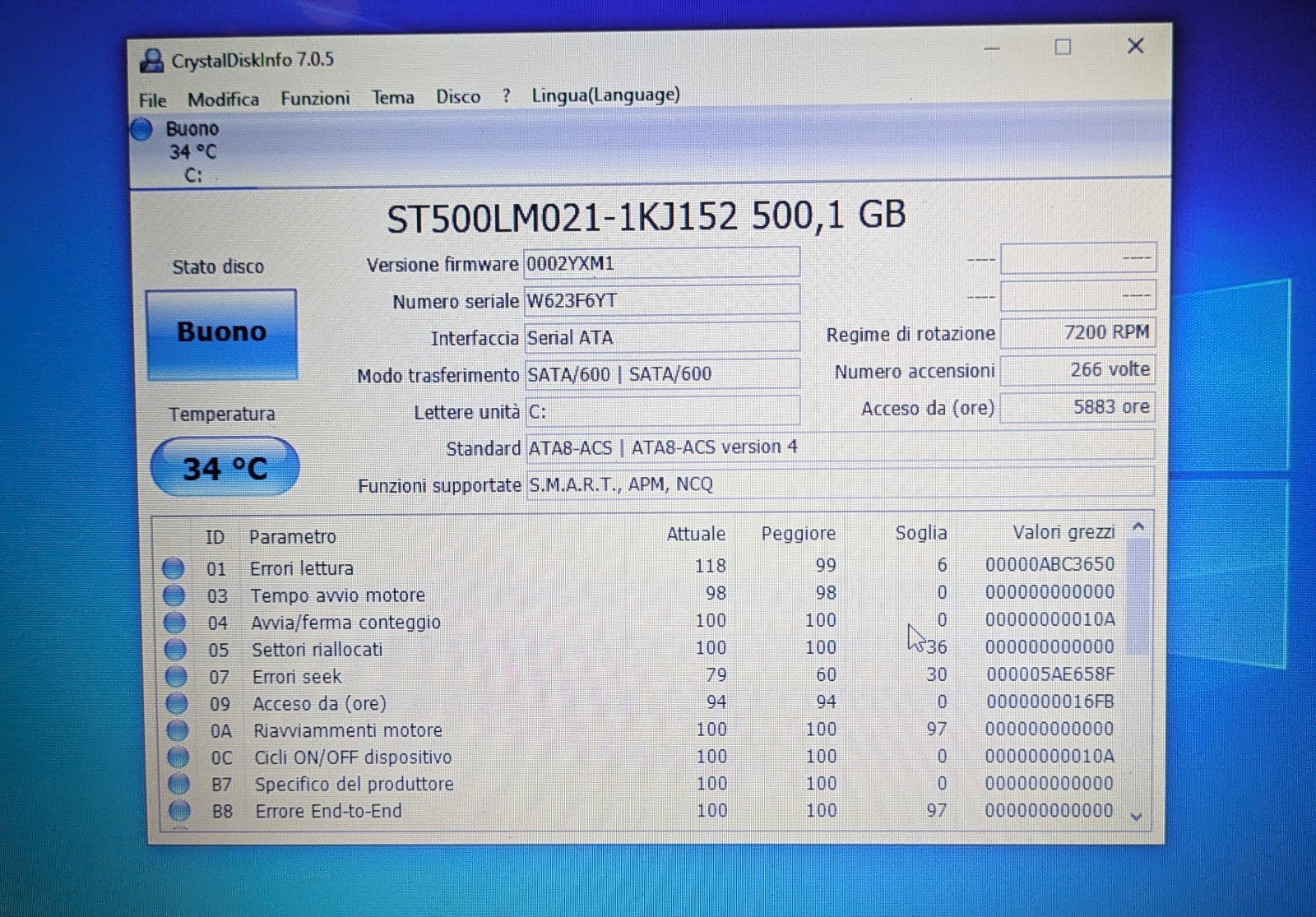Click the Valori grezzi column header
Screen dimensions: 1316x917
coord(1063,531)
